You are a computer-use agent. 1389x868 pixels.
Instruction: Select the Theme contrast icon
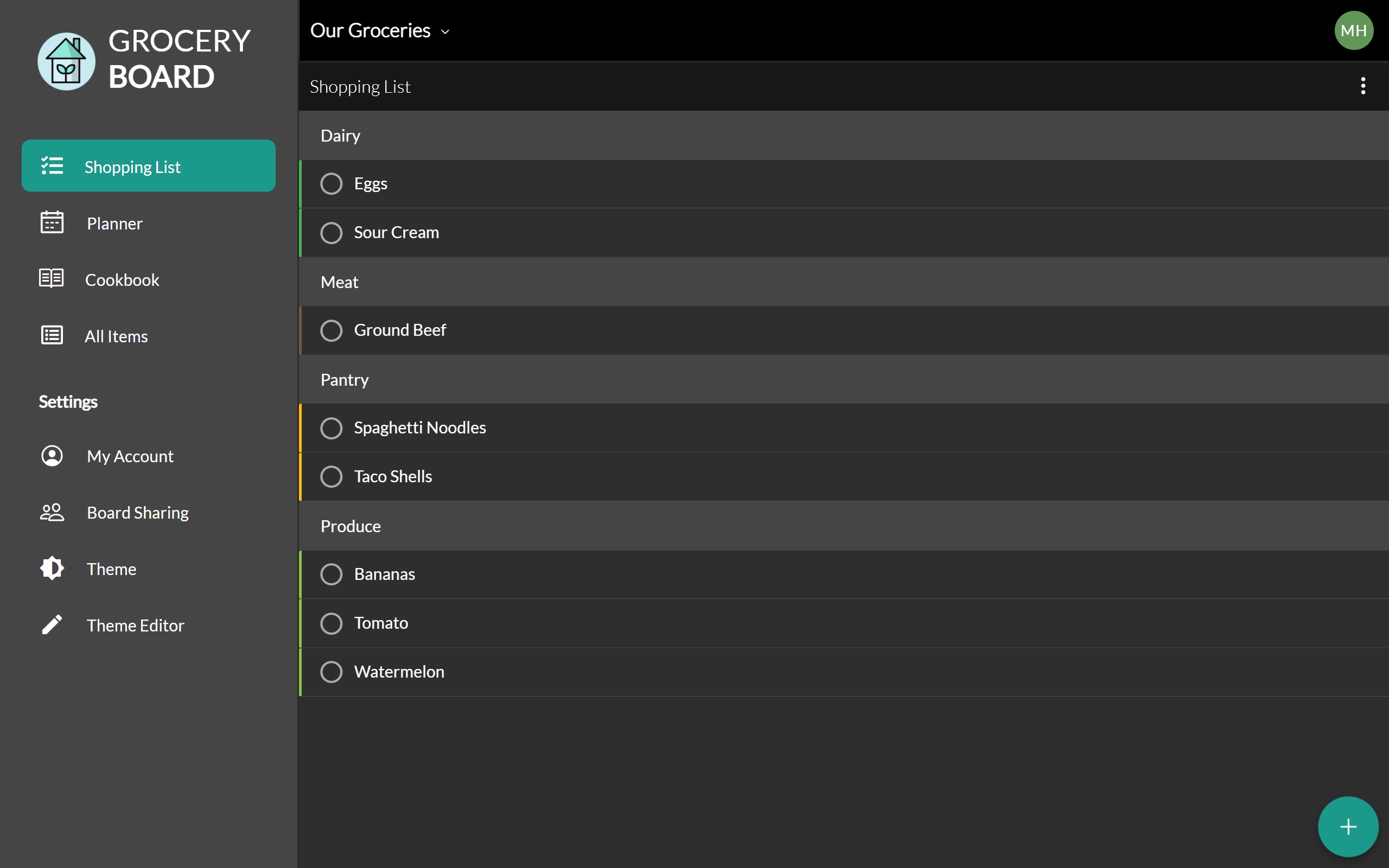click(x=52, y=568)
